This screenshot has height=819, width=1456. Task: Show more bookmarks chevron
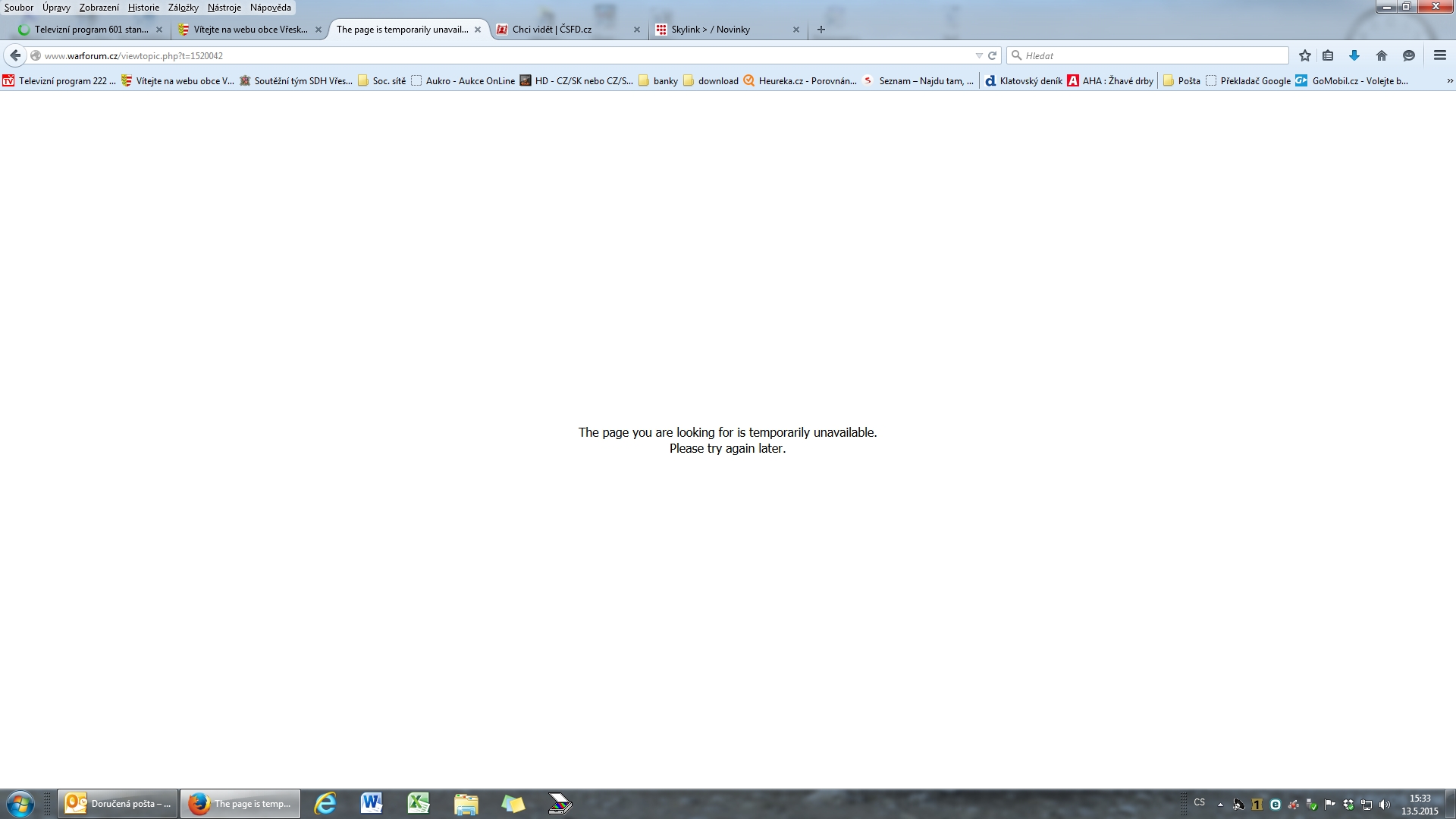pos(1449,80)
